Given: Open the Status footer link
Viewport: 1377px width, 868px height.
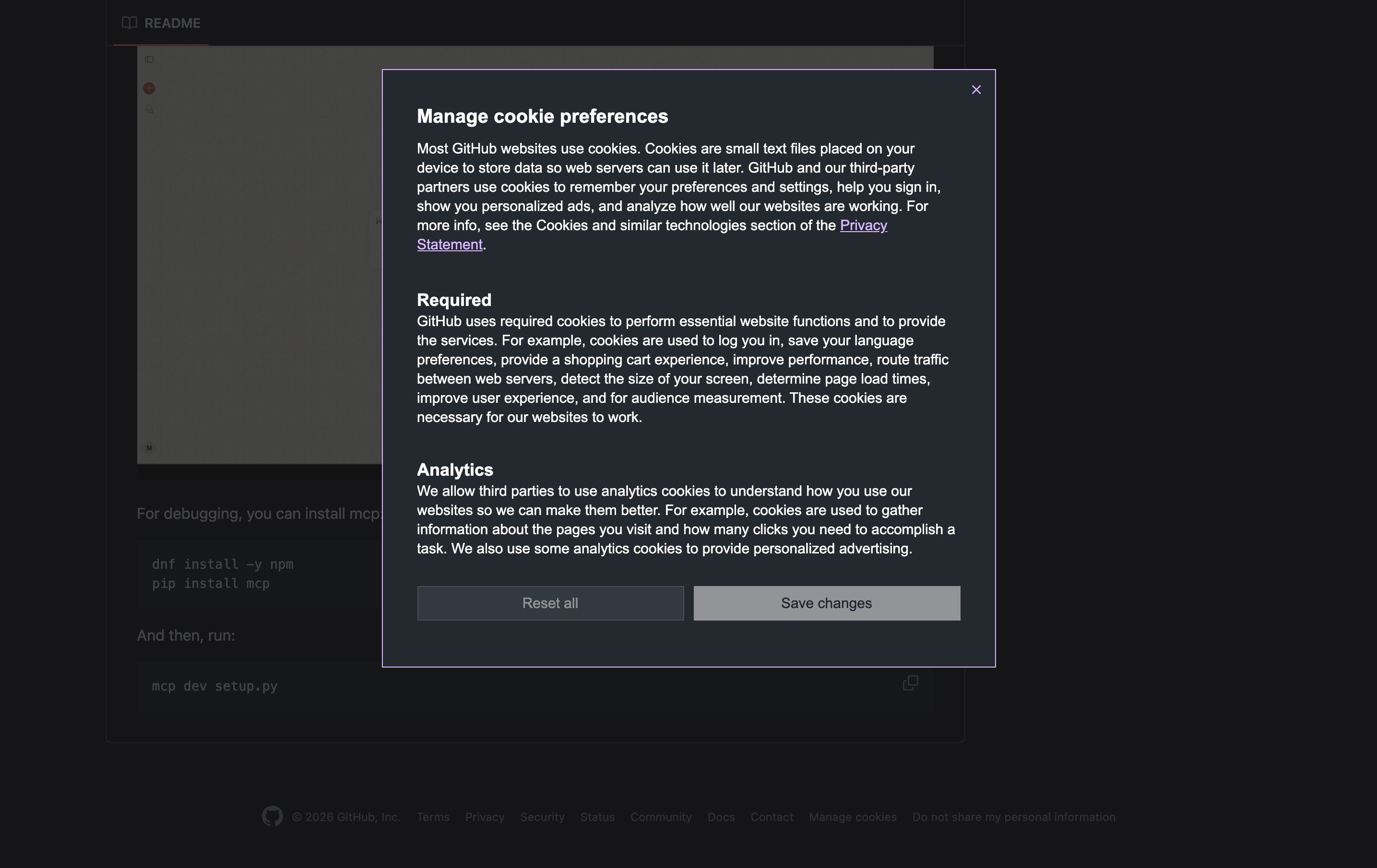Looking at the screenshot, I should pos(597,817).
